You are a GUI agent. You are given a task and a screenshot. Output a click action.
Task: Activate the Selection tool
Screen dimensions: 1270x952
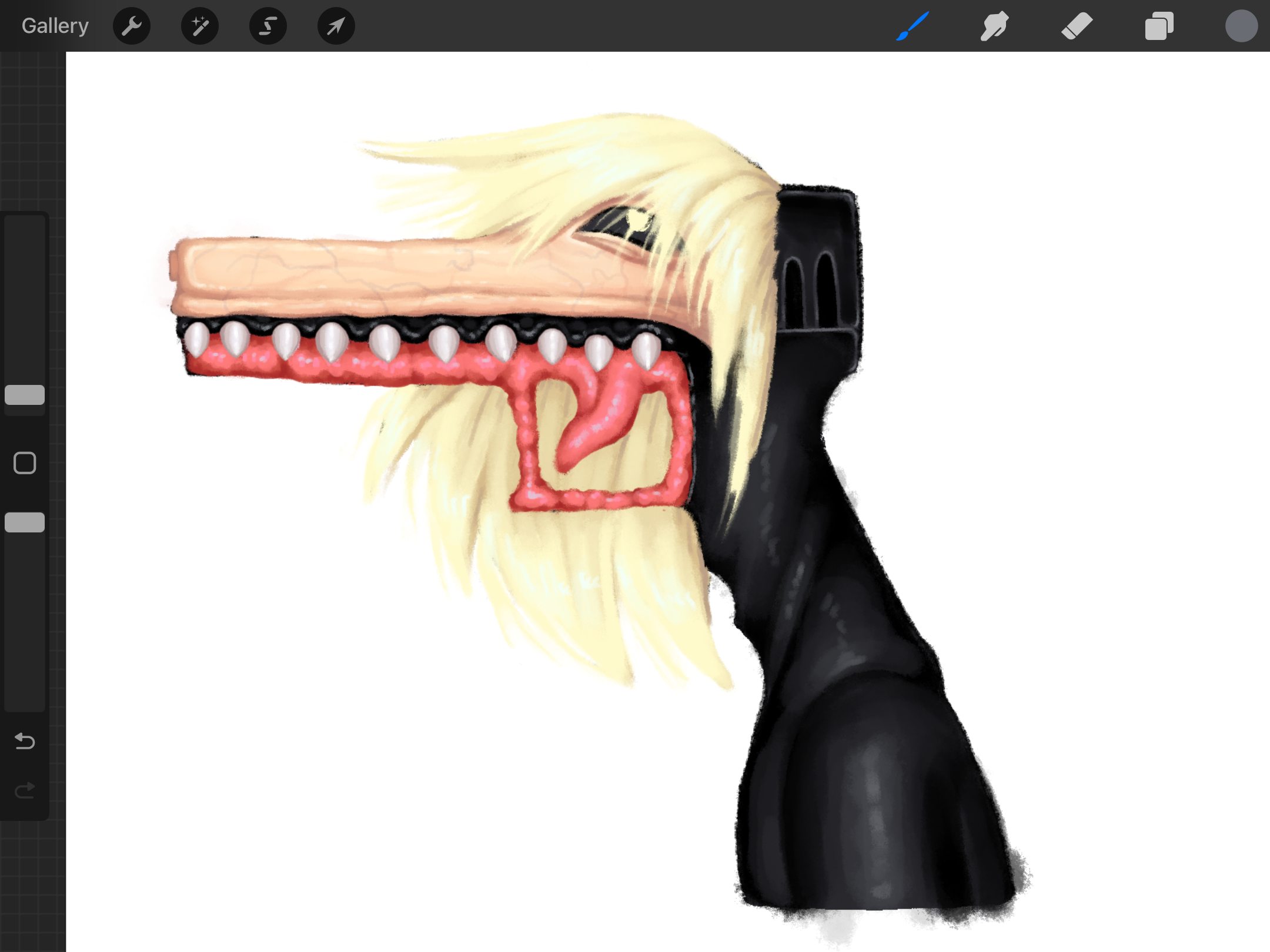(268, 26)
